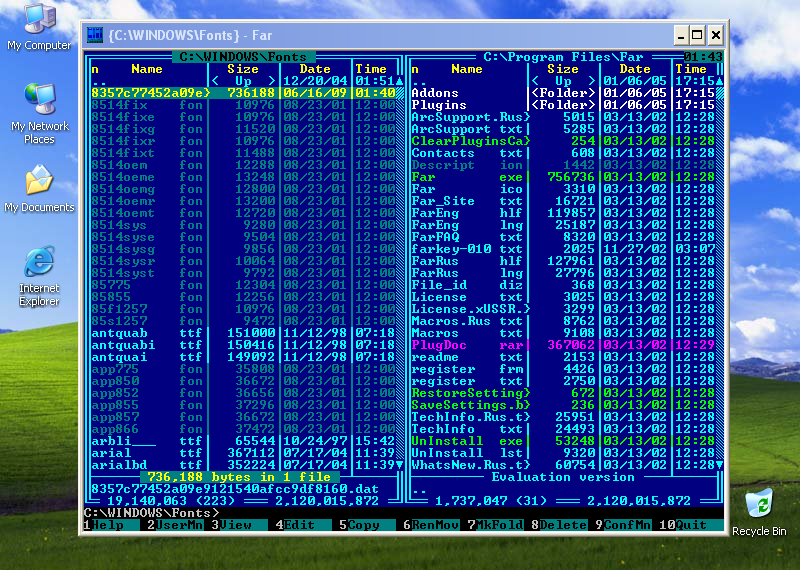Select antquai ttf font file
Image resolution: width=800 pixels, height=570 pixels.
pyautogui.click(x=243, y=357)
